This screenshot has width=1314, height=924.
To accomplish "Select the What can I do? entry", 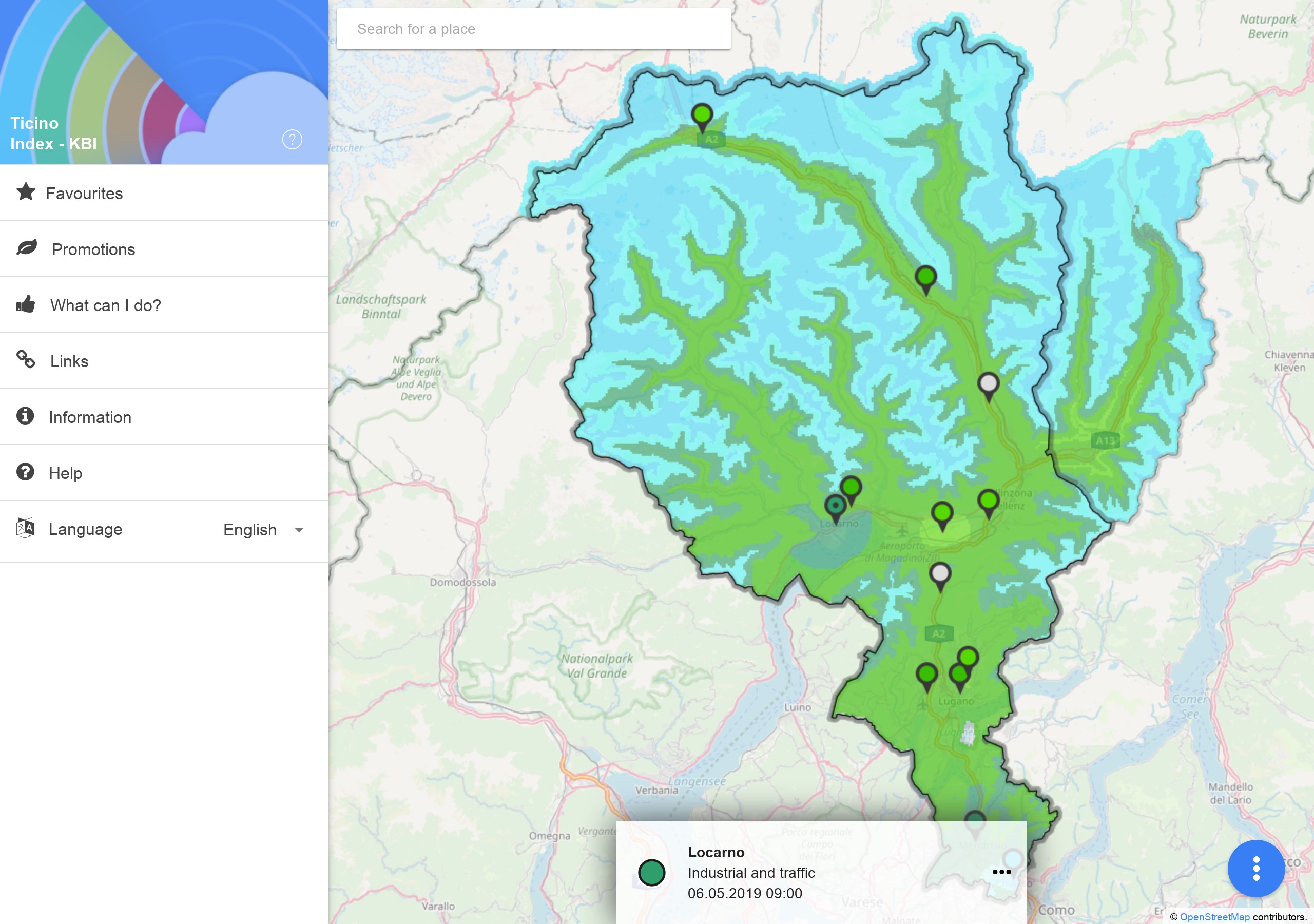I will click(x=105, y=305).
